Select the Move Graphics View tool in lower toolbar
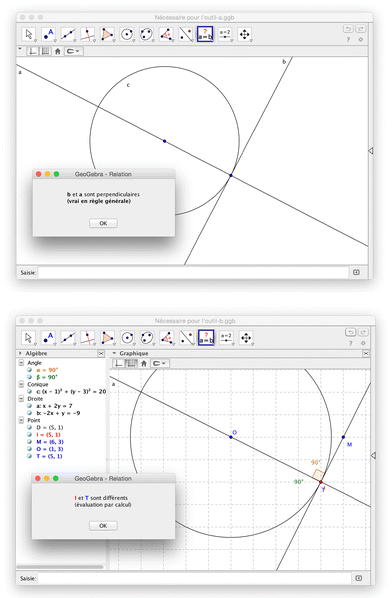 click(246, 338)
